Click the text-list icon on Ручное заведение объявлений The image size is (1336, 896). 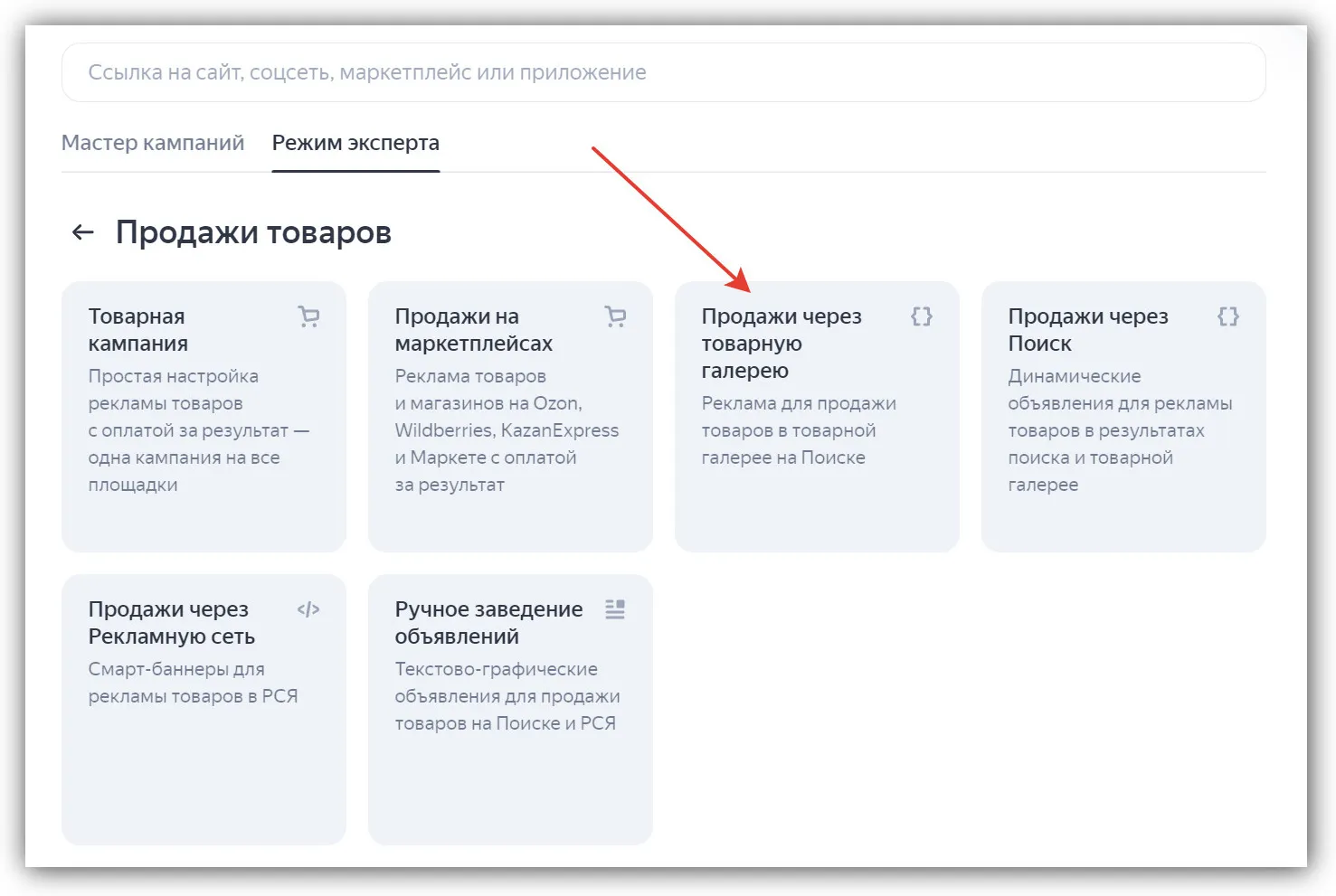pyautogui.click(x=615, y=609)
